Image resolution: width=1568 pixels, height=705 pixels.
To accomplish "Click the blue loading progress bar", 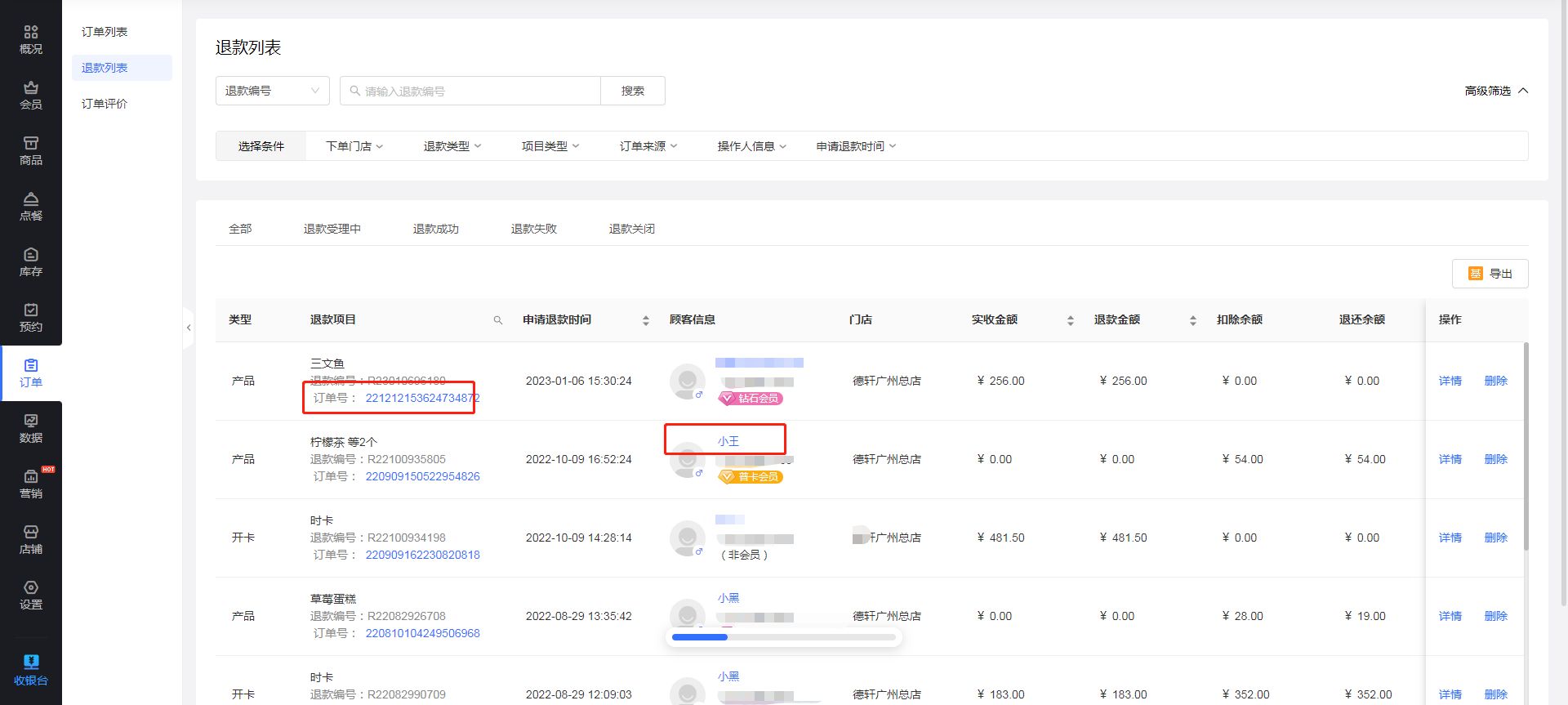I will click(699, 637).
